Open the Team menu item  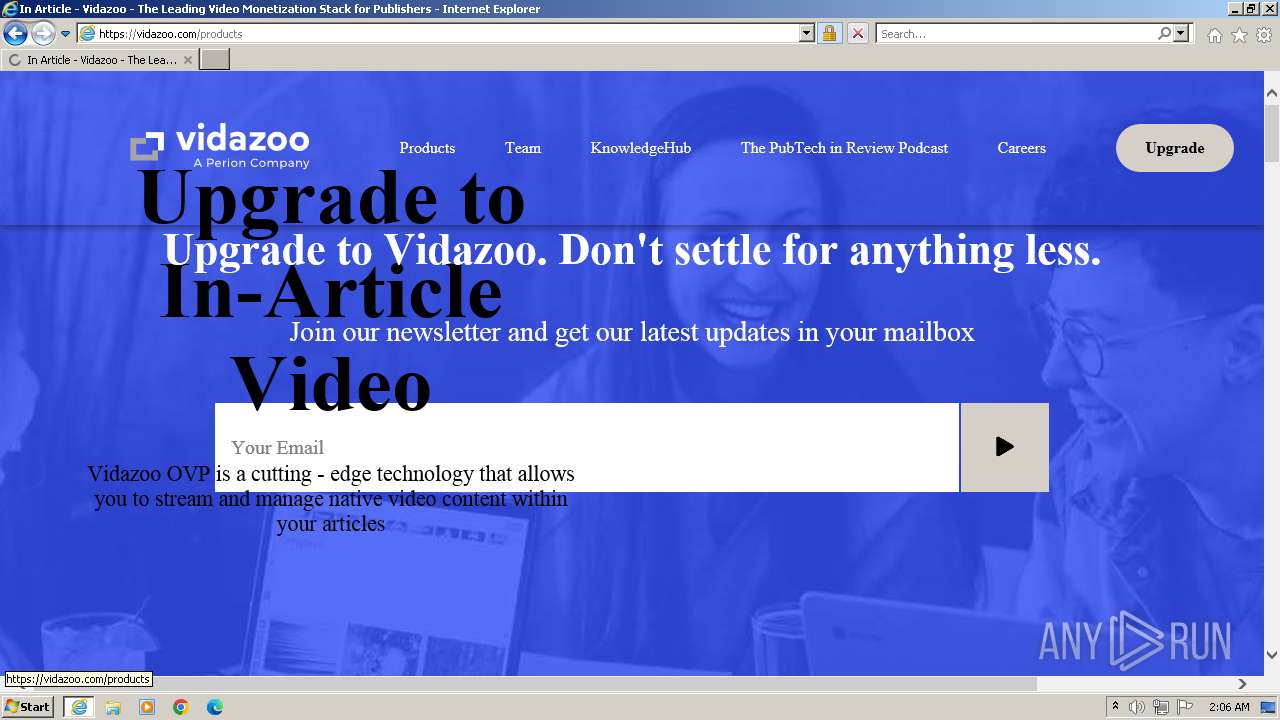point(523,148)
